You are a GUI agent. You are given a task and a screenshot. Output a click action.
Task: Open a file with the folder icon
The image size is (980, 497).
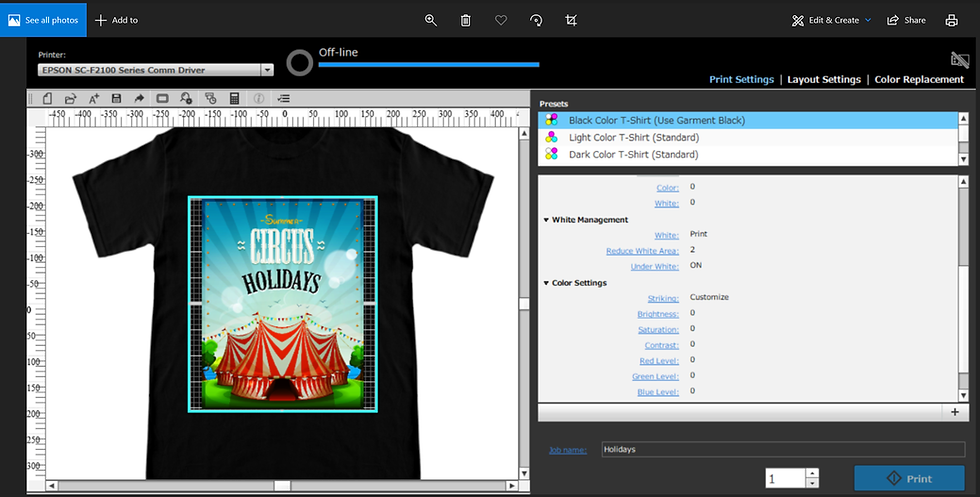(x=70, y=98)
